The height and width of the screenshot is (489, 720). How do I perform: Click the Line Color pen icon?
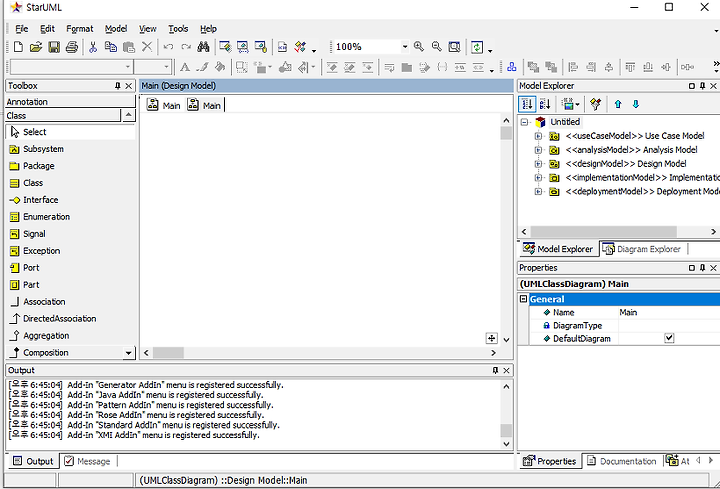pos(202,67)
